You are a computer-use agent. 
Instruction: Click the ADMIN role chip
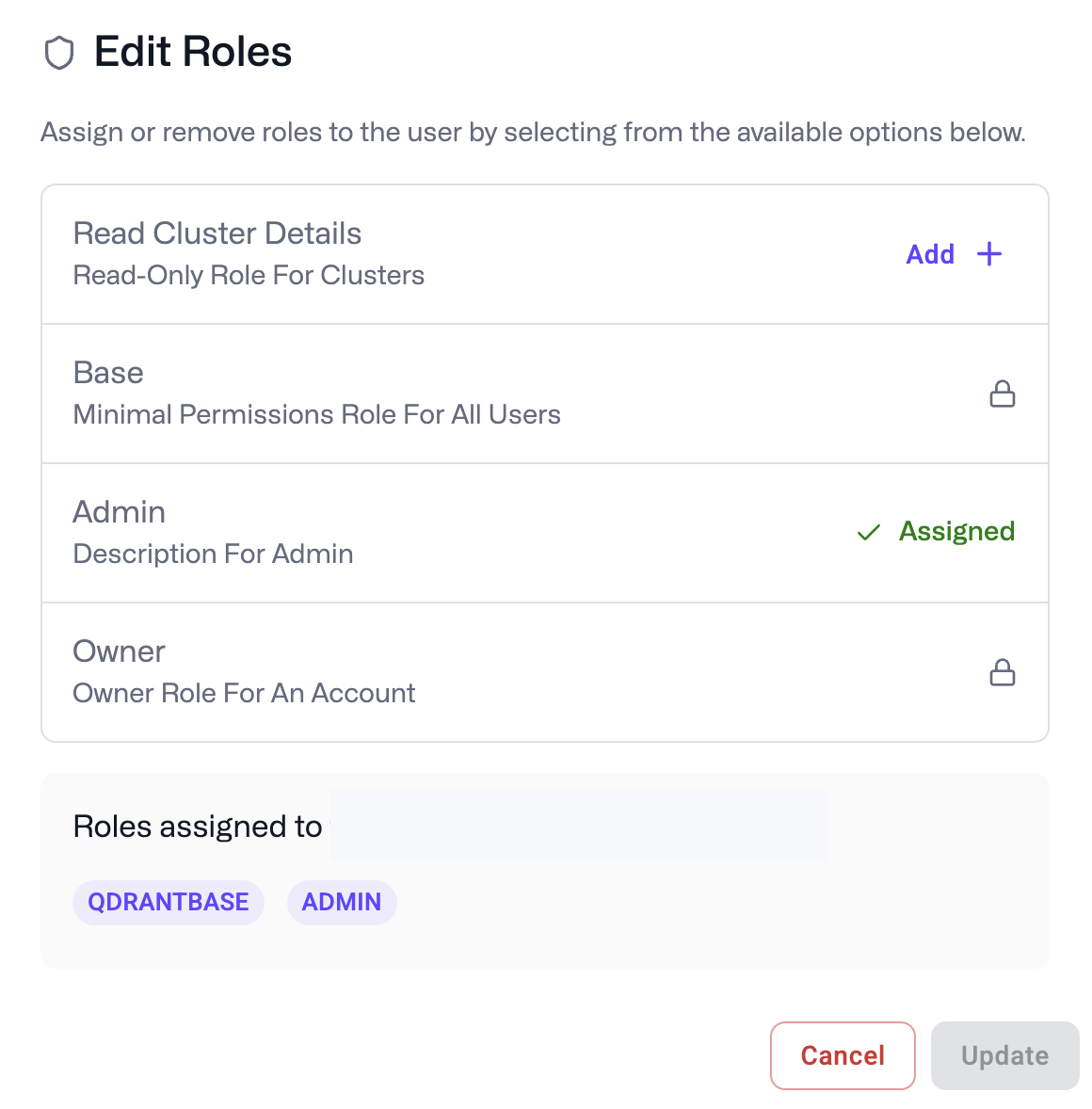coord(342,902)
